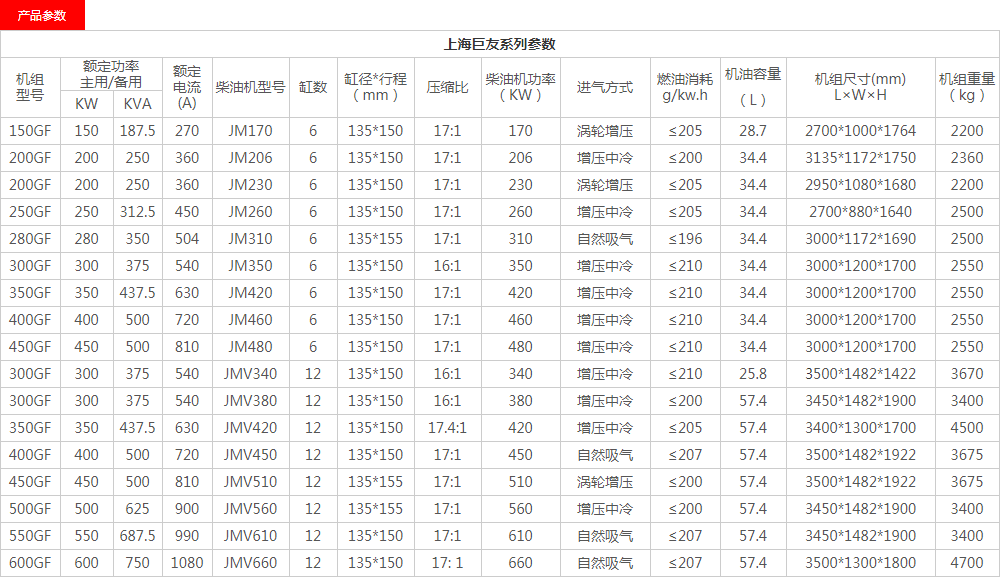Click the 机组重量 (kg) column header
The width and height of the screenshot is (1002, 577).
967,87
